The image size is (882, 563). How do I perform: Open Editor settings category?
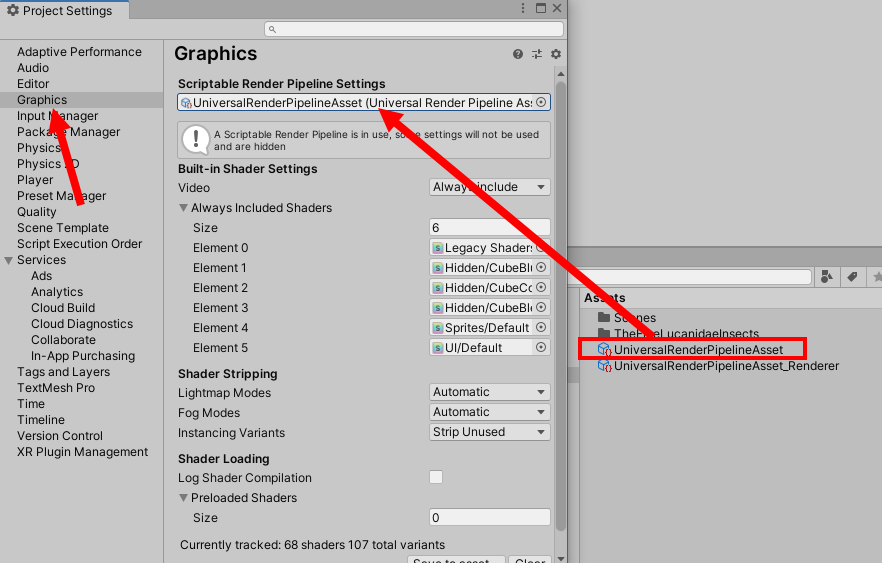pos(33,84)
